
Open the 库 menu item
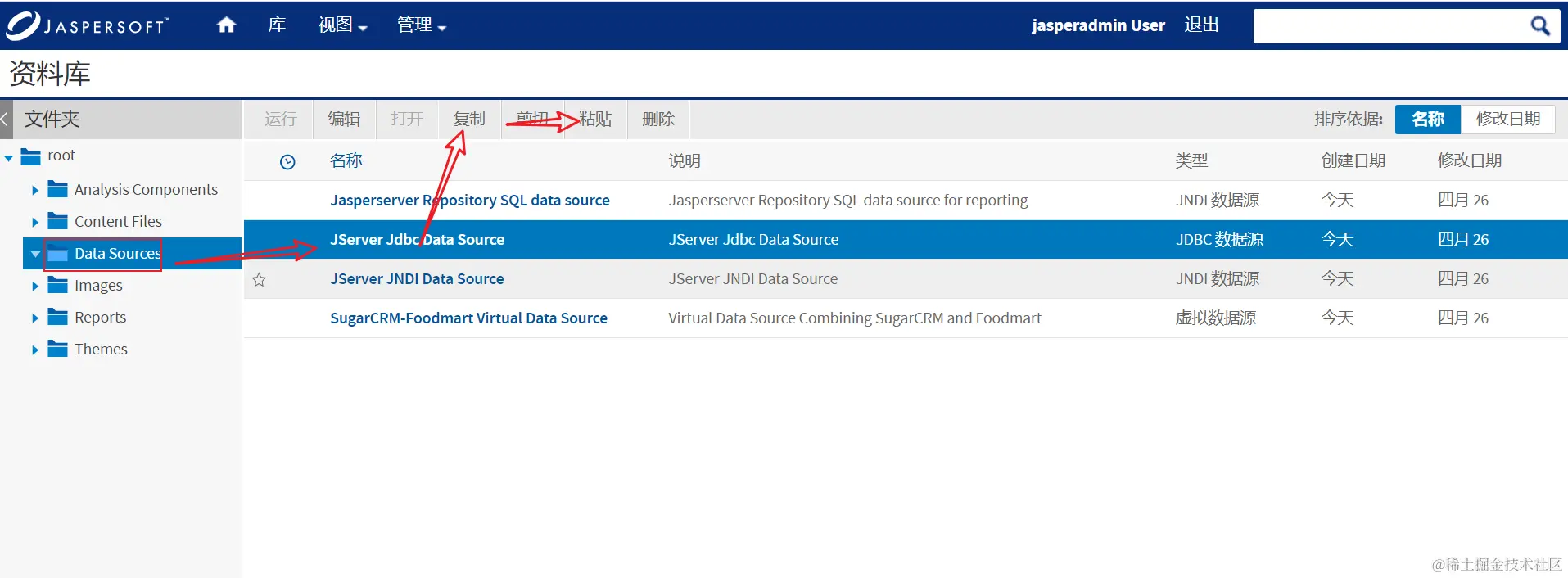tap(277, 25)
